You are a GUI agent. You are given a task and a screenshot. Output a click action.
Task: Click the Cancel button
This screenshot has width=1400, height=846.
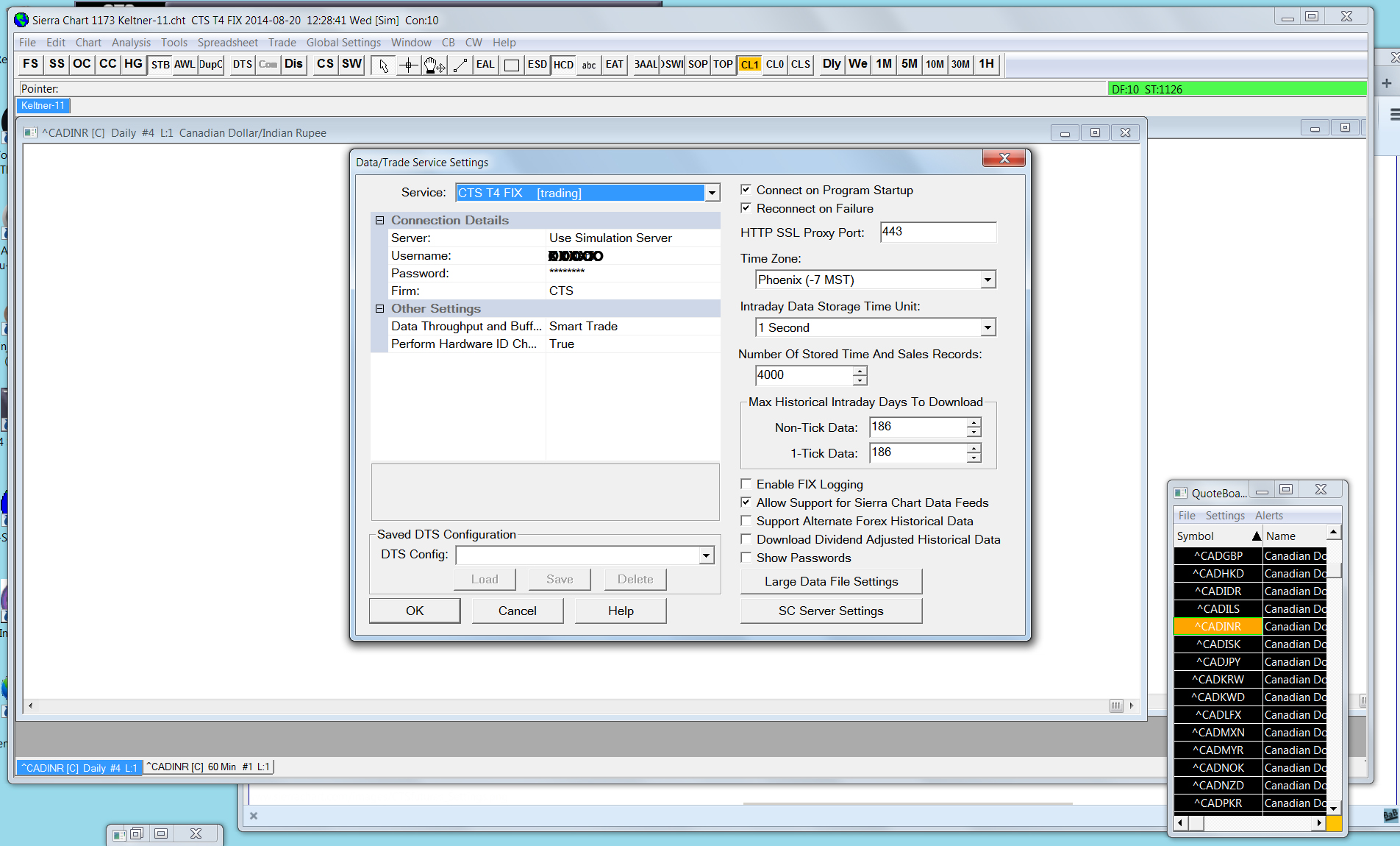pos(518,611)
